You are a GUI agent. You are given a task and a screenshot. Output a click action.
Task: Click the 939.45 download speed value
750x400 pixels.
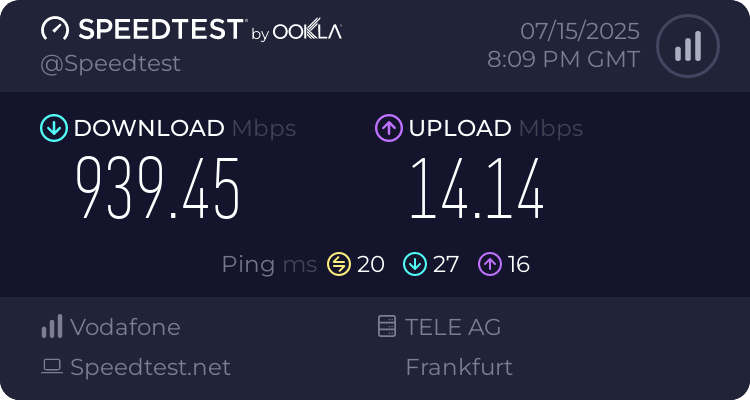coord(159,189)
